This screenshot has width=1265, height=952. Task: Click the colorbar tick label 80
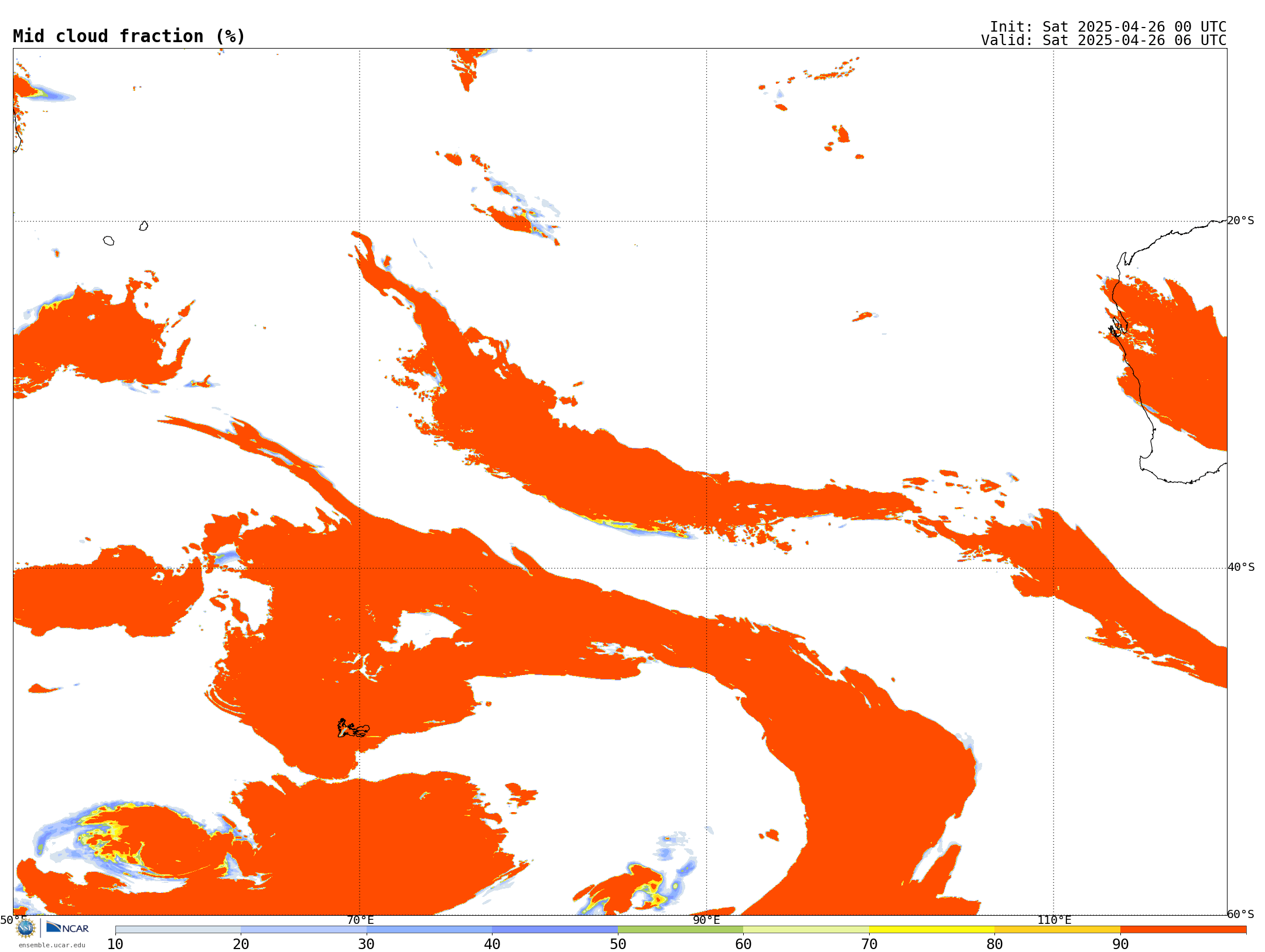tap(994, 944)
